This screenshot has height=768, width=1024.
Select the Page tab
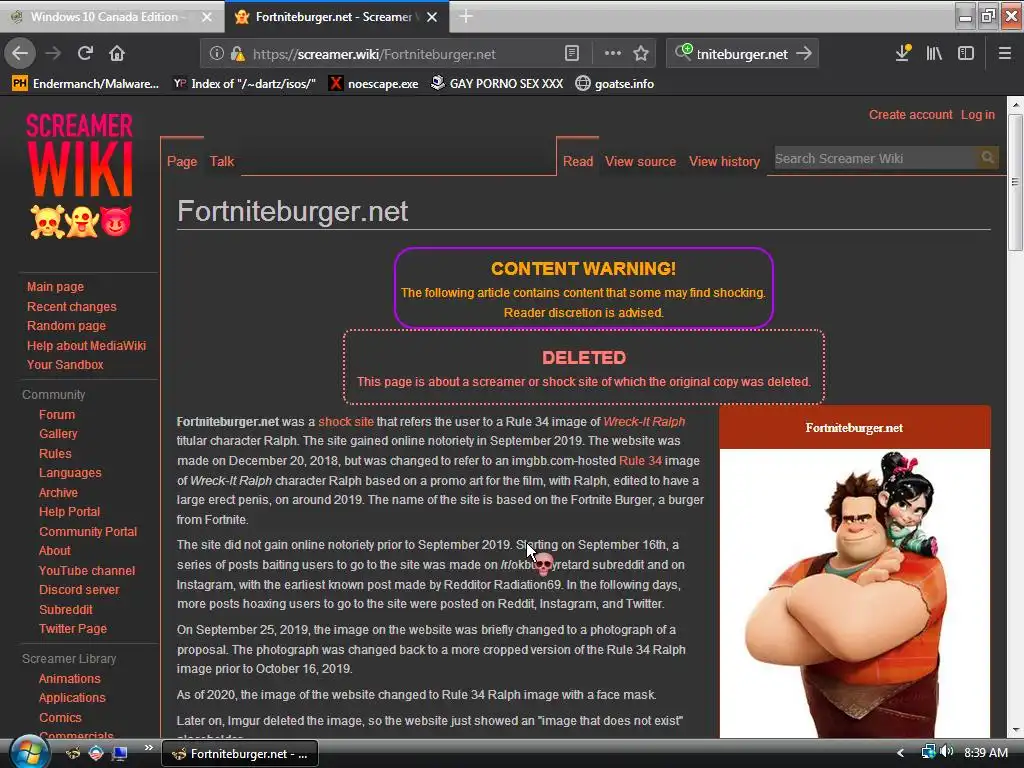(x=182, y=161)
